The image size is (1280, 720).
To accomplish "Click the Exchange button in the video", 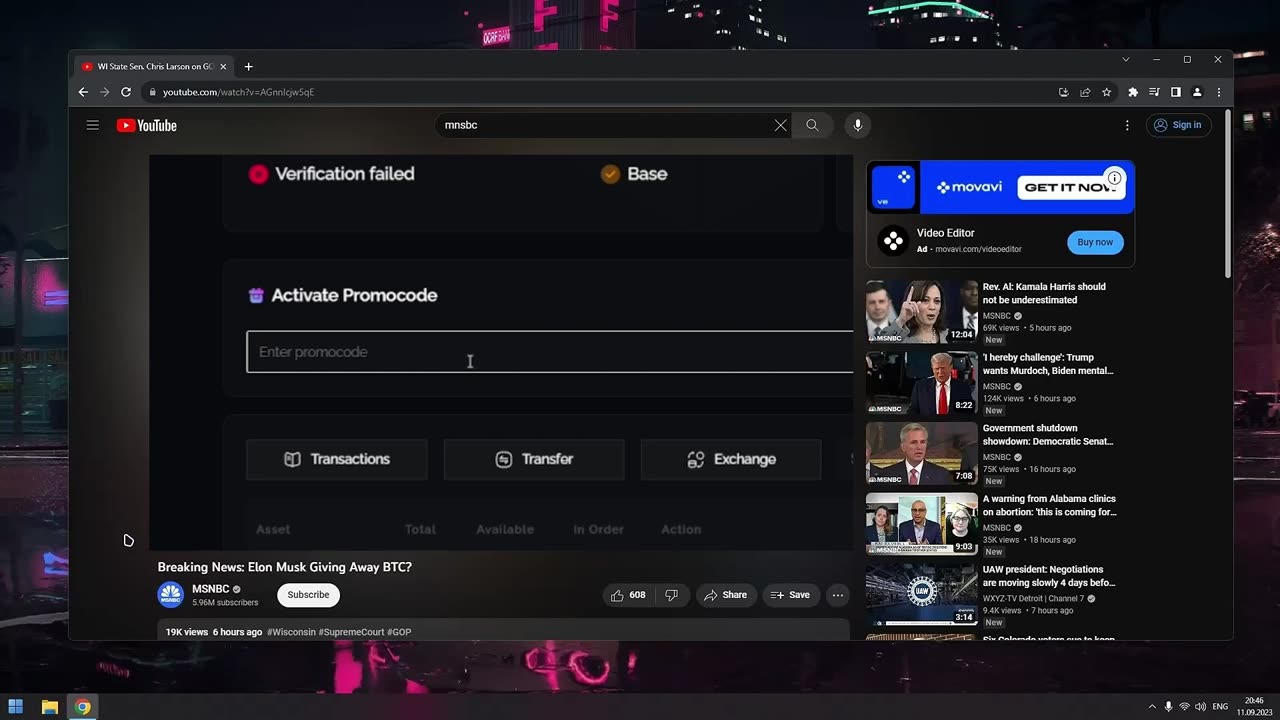I will [731, 459].
